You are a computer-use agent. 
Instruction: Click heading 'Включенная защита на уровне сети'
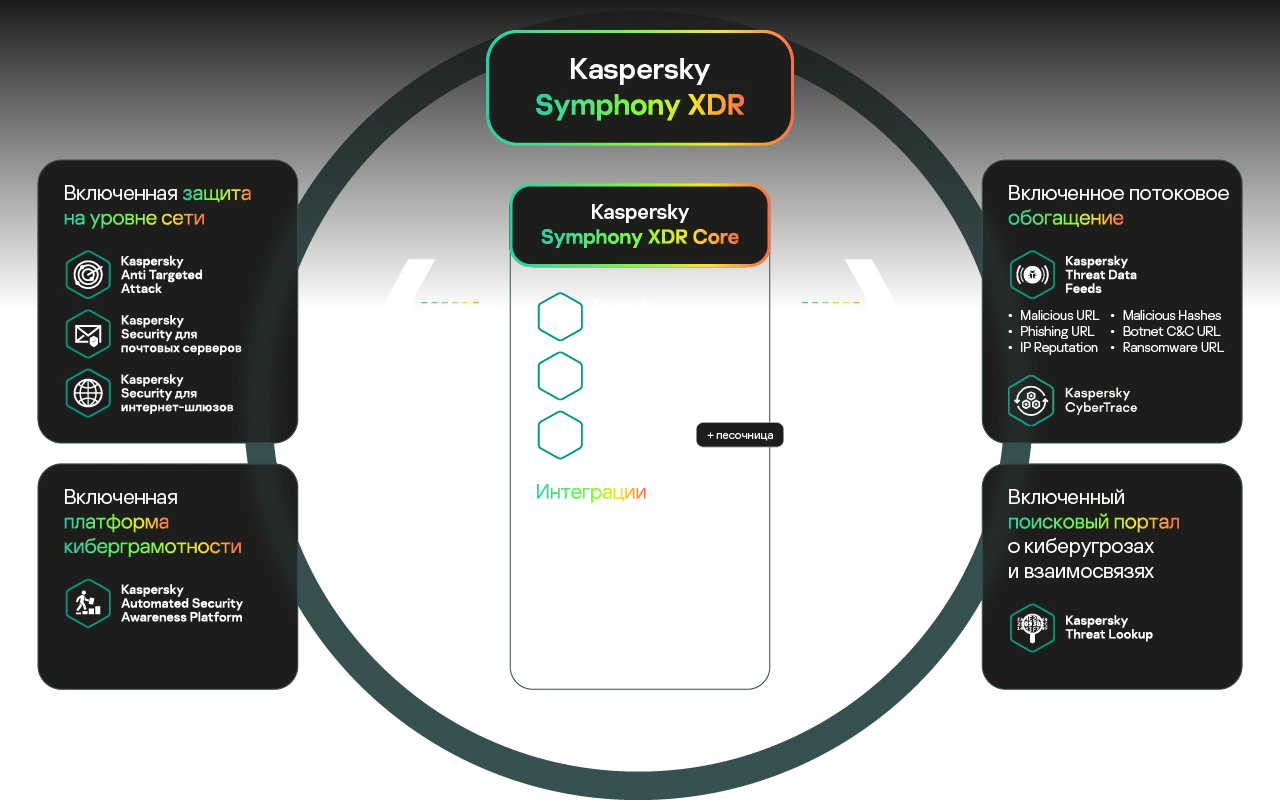point(157,205)
